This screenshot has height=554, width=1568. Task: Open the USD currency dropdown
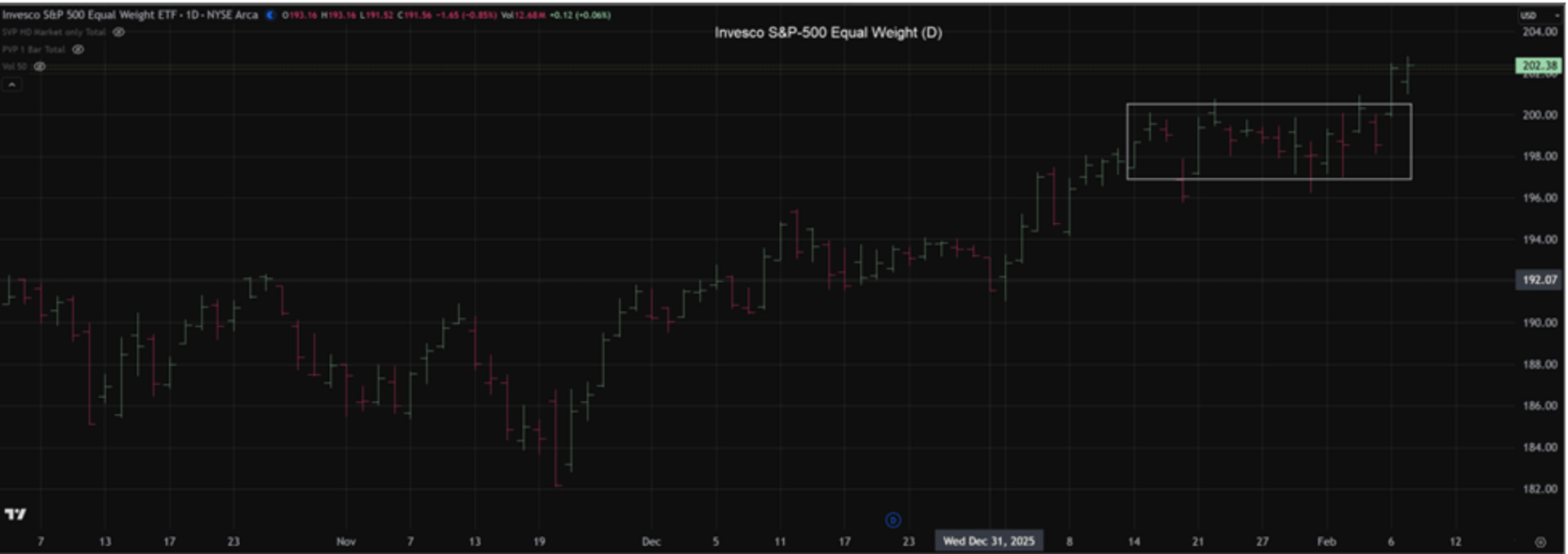pos(1528,16)
